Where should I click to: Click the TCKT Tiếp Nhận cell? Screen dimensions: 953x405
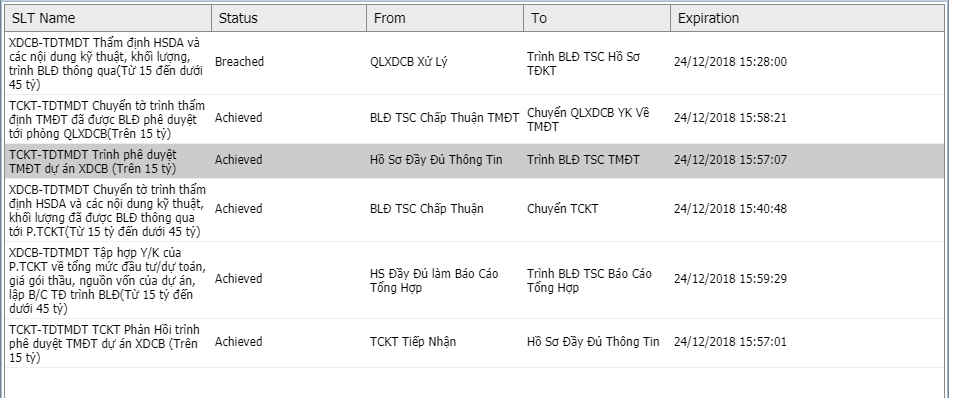[413, 342]
